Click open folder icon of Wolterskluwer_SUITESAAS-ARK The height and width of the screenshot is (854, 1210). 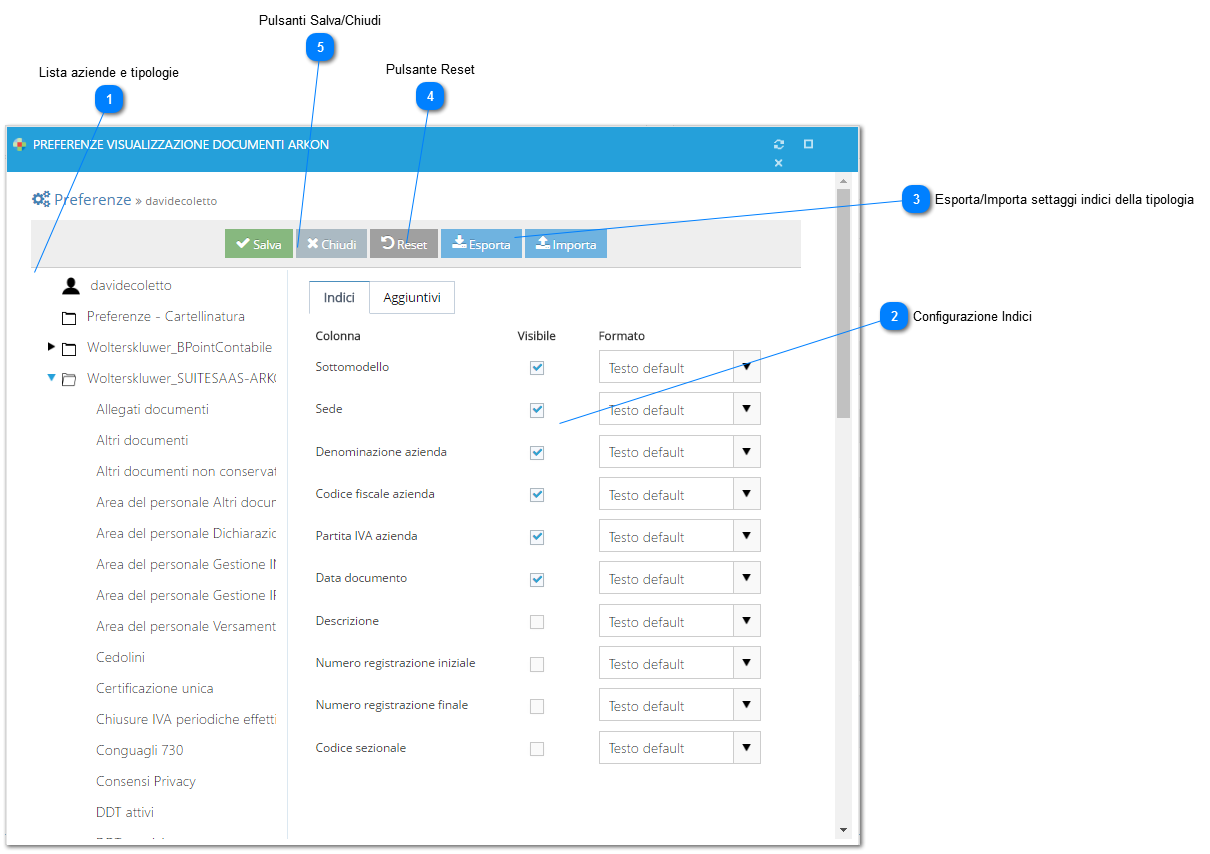click(x=69, y=380)
